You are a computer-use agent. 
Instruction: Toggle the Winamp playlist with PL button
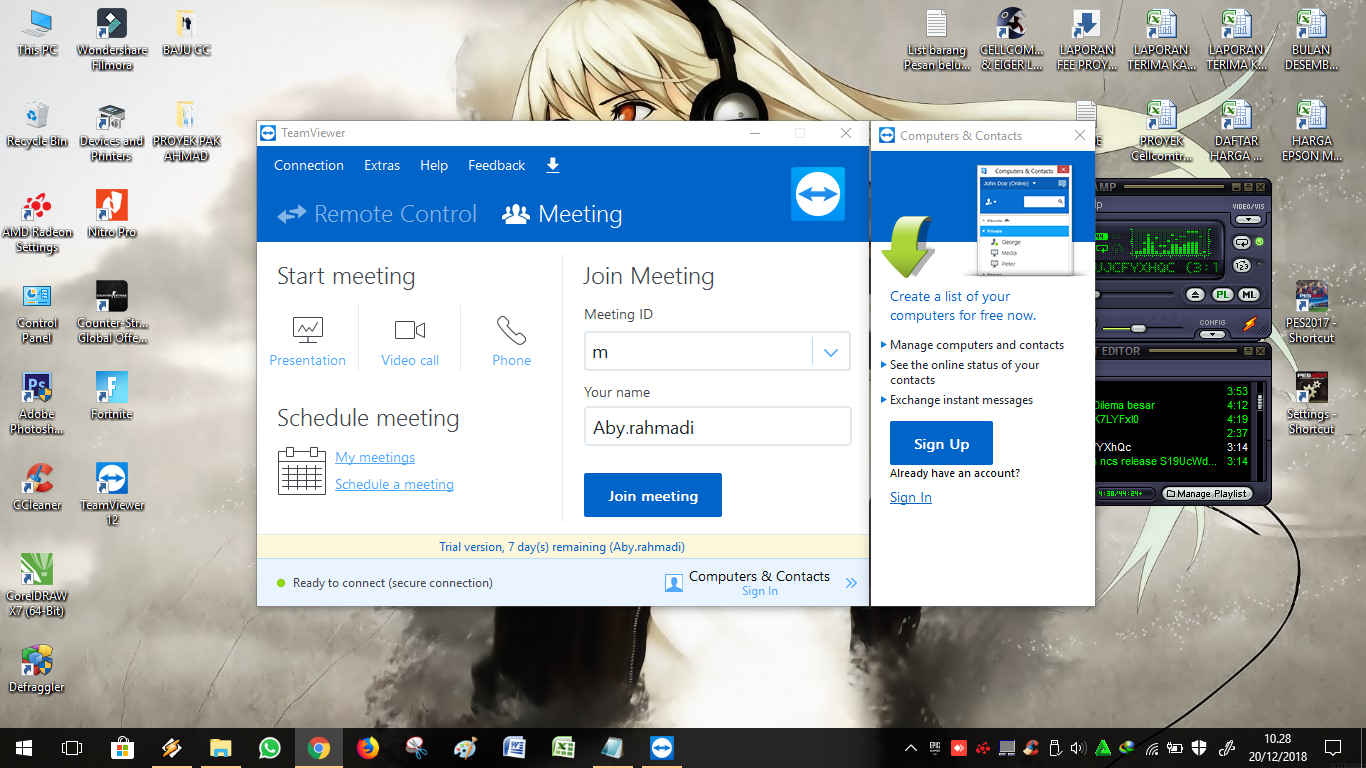click(x=1223, y=294)
